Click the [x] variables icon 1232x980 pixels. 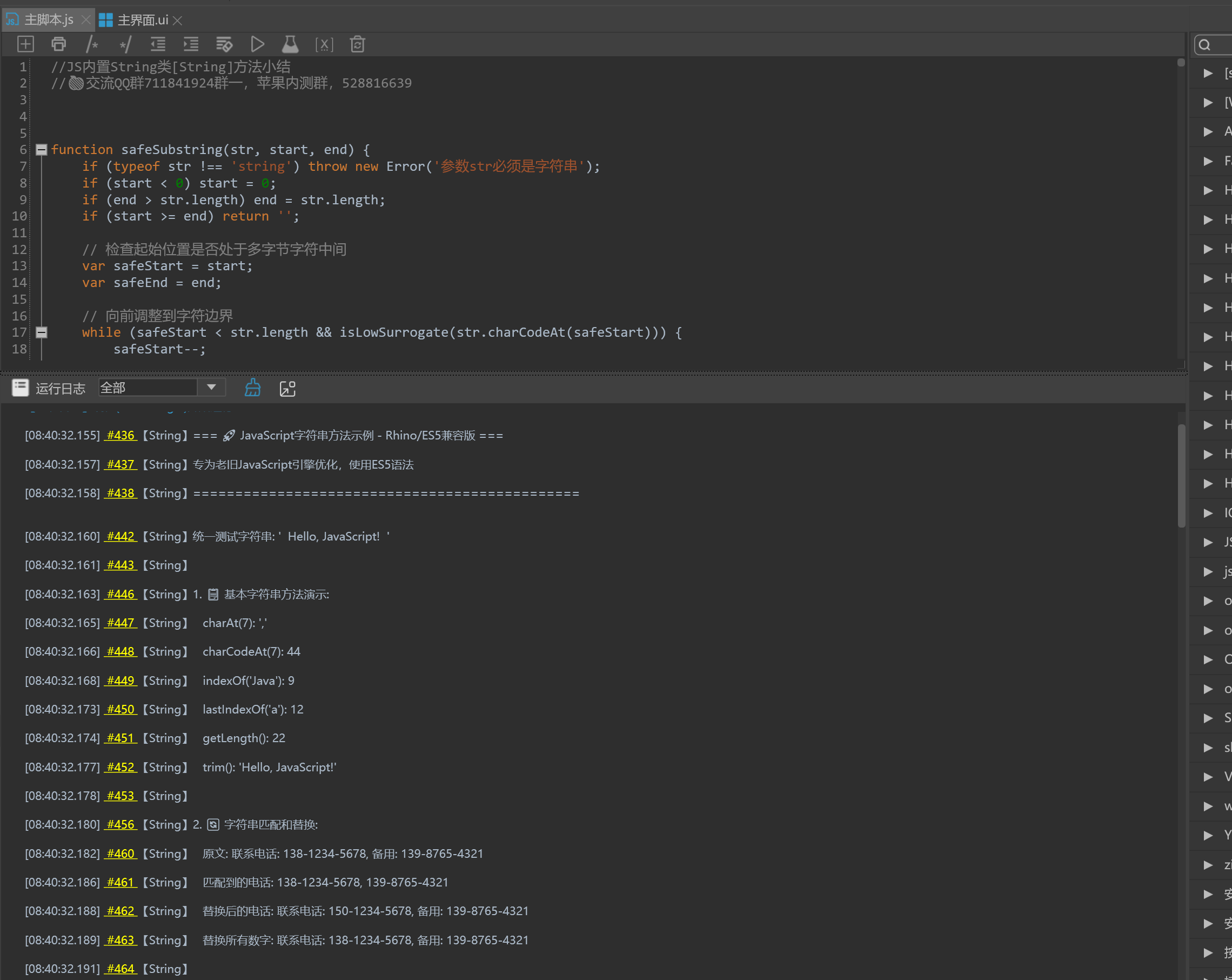point(324,44)
